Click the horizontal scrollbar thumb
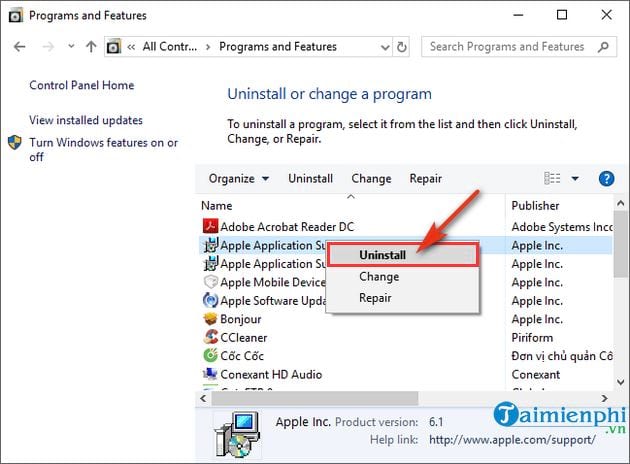Viewport: 630px width, 464px height. pyautogui.click(x=315, y=399)
